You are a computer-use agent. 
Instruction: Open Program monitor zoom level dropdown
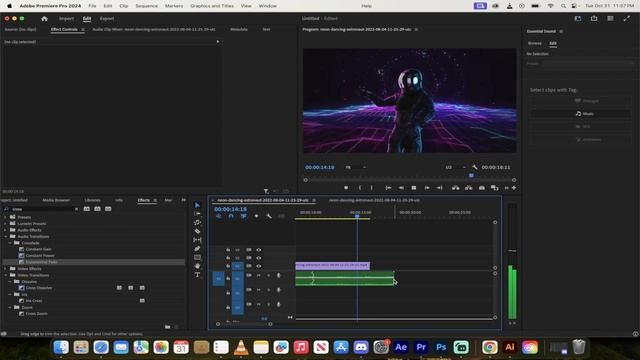click(356, 167)
